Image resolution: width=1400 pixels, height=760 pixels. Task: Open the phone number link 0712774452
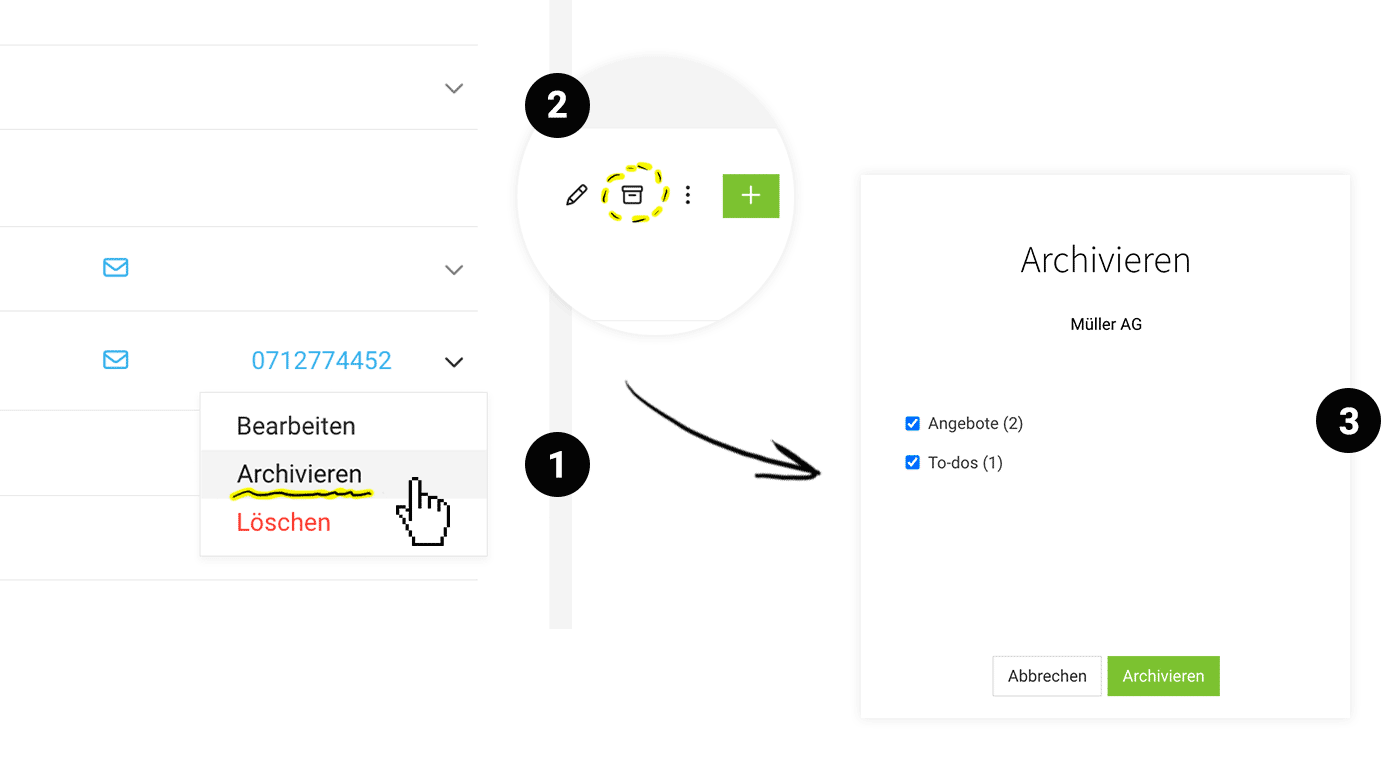click(x=321, y=360)
